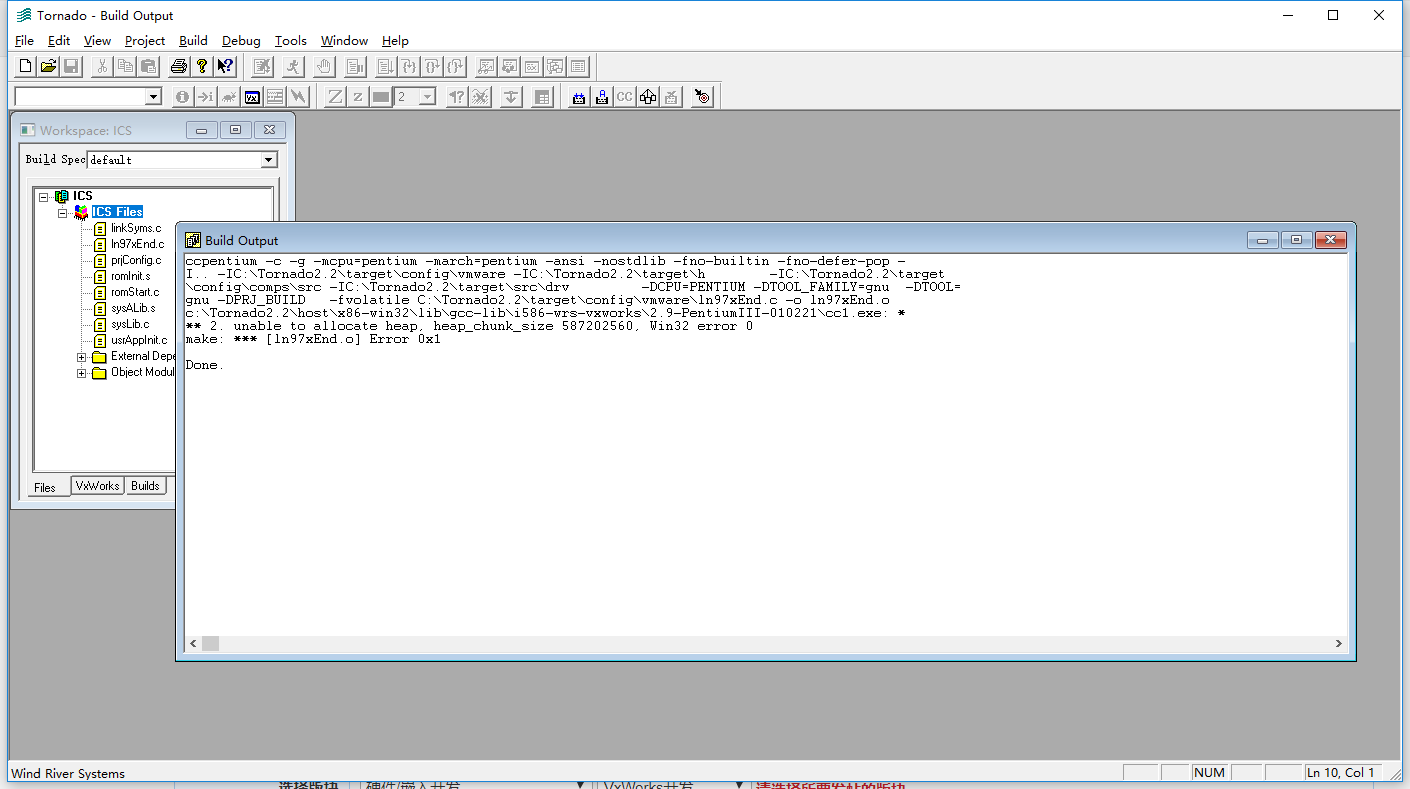Select romInit.s in the file tree
Viewport: 1410px width, 789px height.
tap(130, 276)
